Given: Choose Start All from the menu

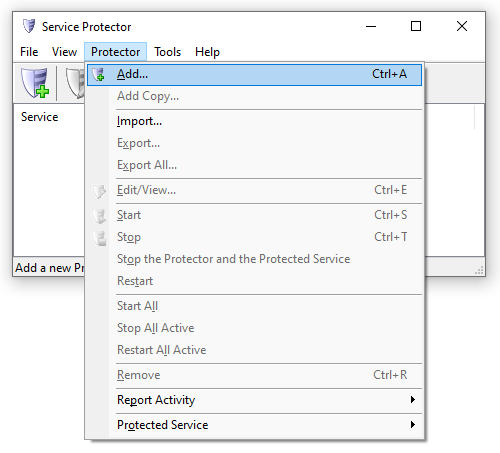Looking at the screenshot, I should tap(254, 306).
